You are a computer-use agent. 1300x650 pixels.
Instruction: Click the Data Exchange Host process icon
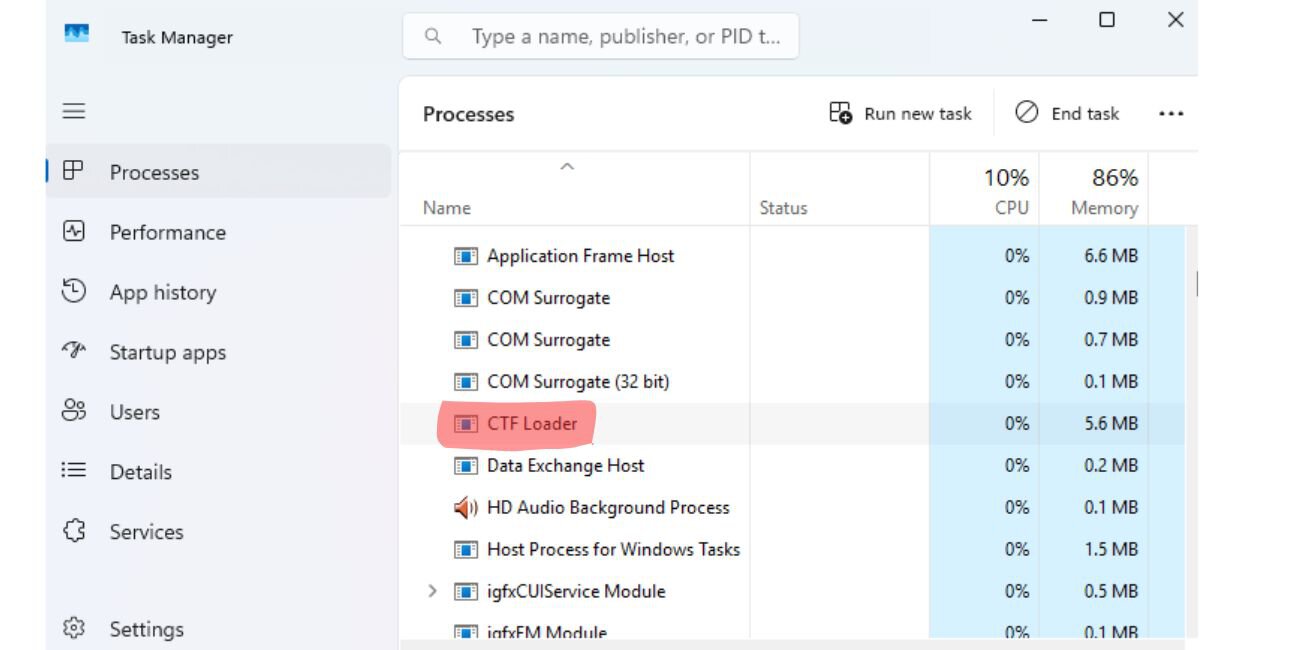465,466
